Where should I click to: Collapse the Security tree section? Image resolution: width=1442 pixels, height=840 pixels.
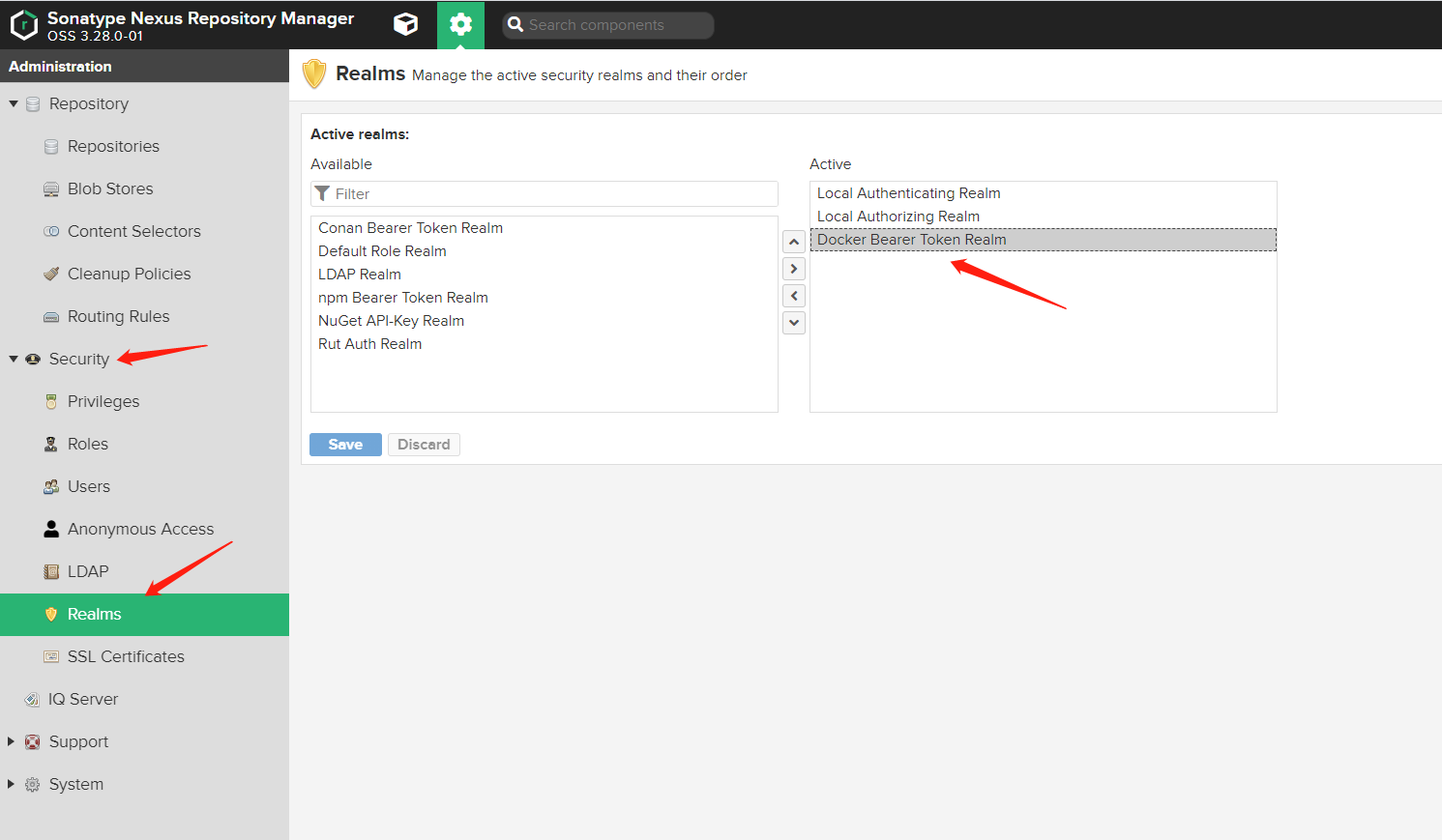click(13, 359)
